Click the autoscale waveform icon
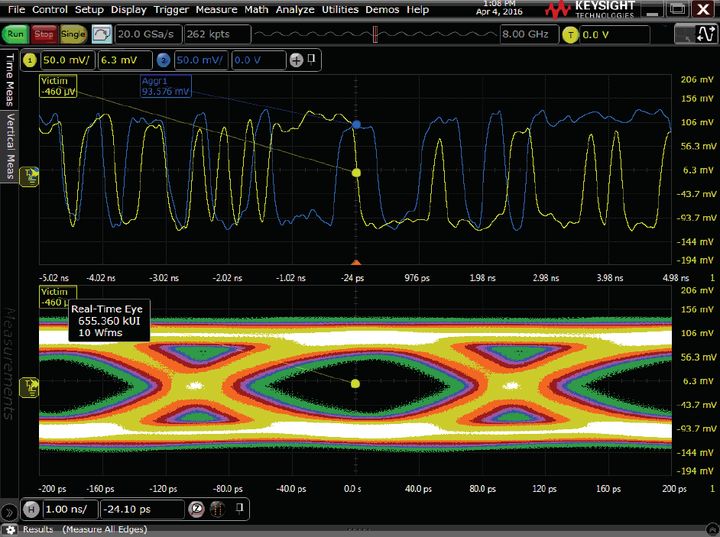Screen dimensions: 720x537 click(101, 34)
